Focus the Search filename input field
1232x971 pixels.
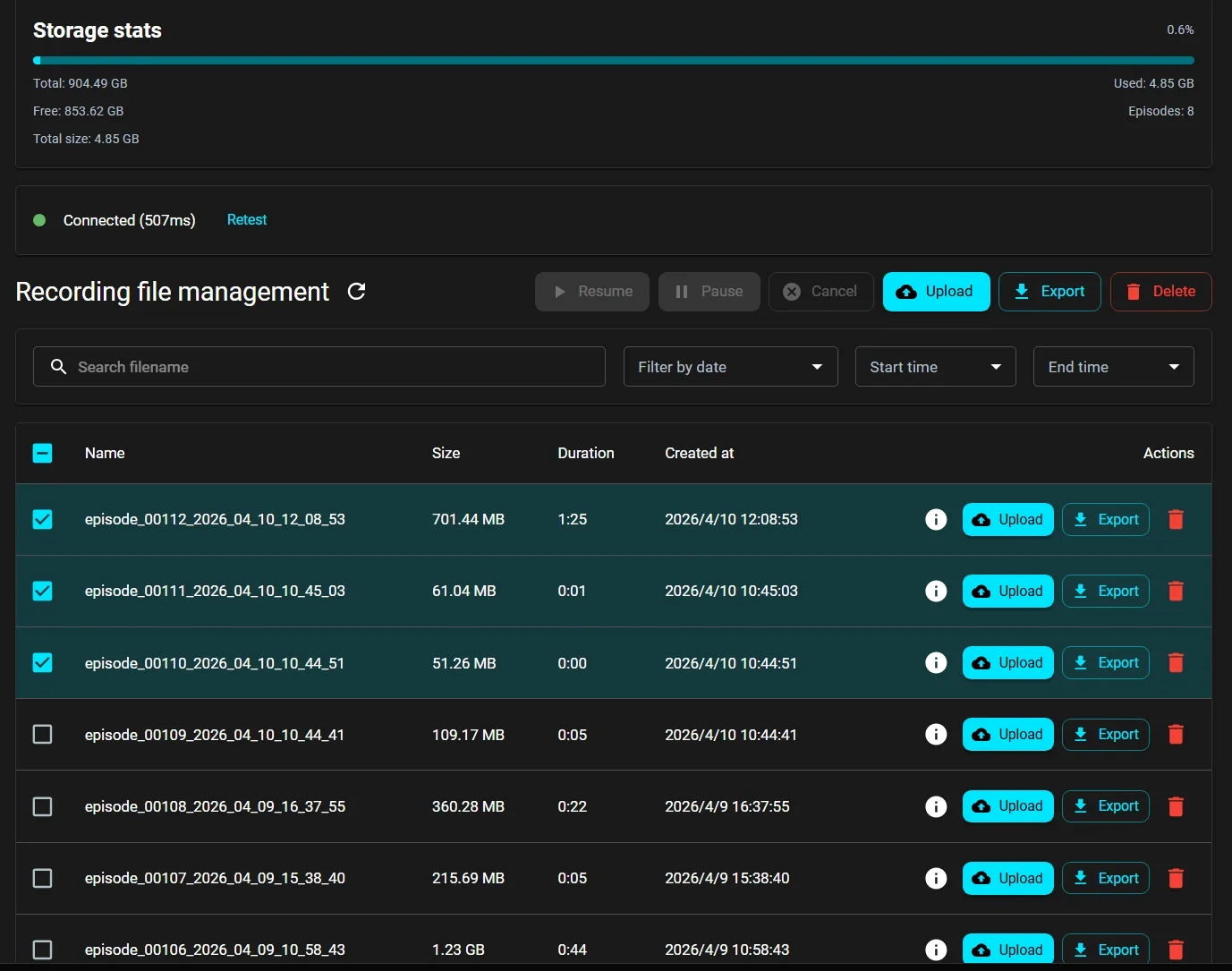click(x=331, y=367)
